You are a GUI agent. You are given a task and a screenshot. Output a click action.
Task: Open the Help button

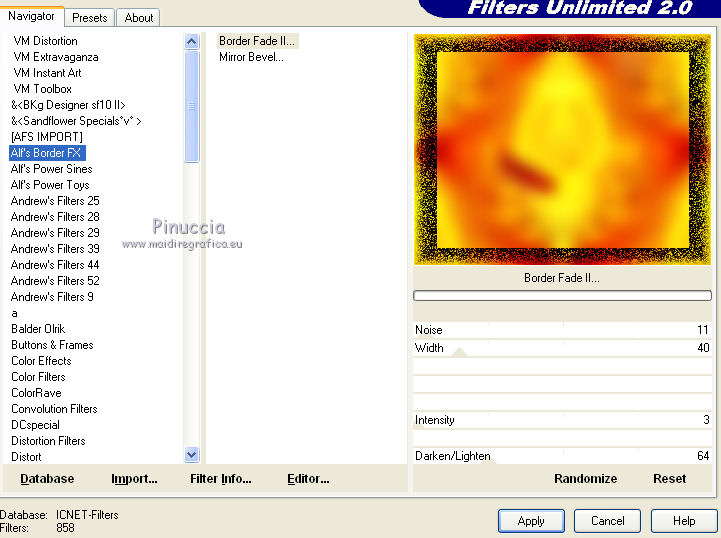click(x=684, y=521)
